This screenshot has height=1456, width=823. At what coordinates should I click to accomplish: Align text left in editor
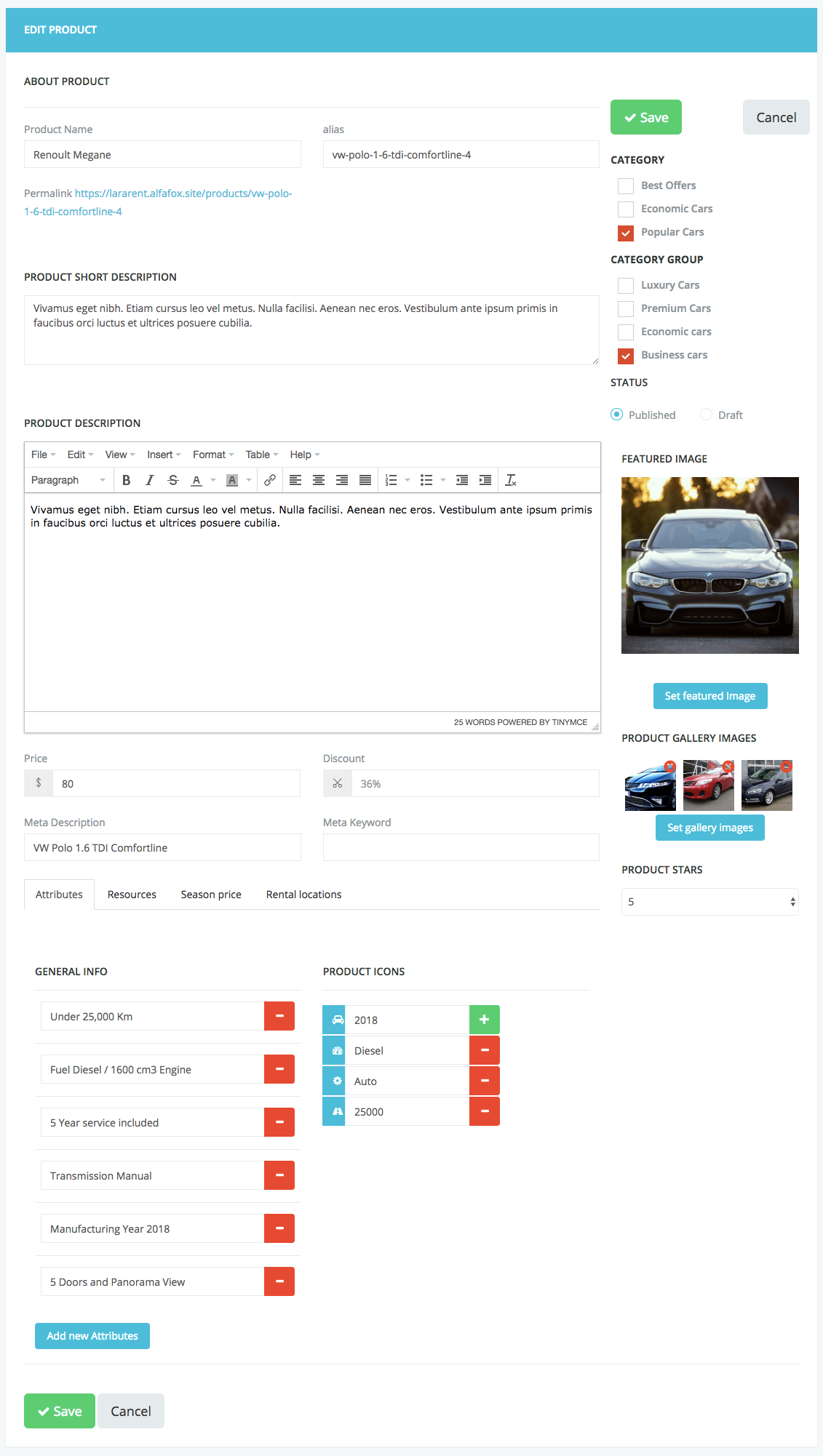(x=295, y=480)
